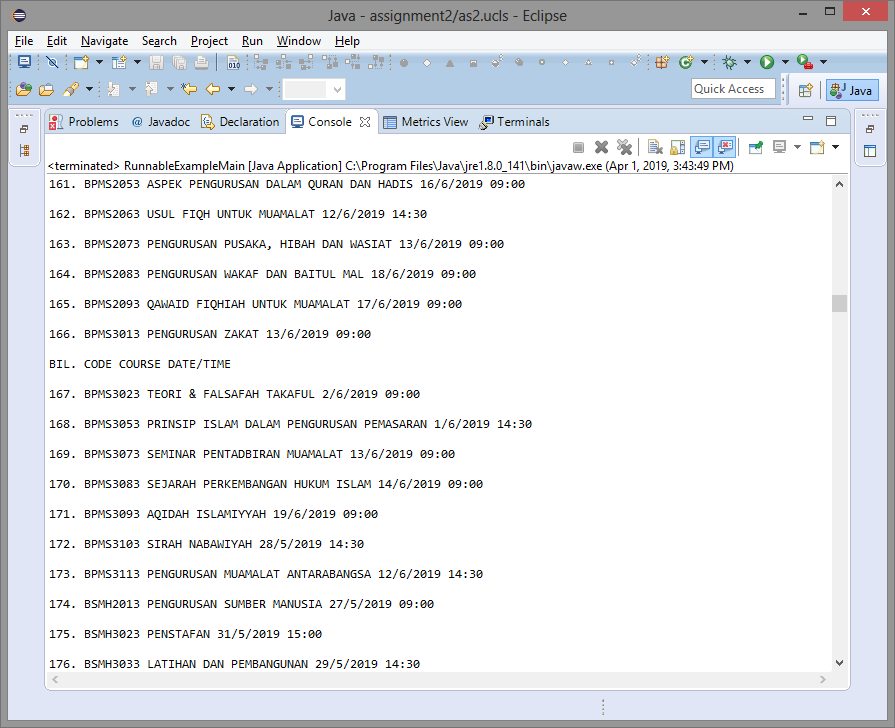Toggle Scroll Lock in console
The height and width of the screenshot is (728, 895).
678,147
